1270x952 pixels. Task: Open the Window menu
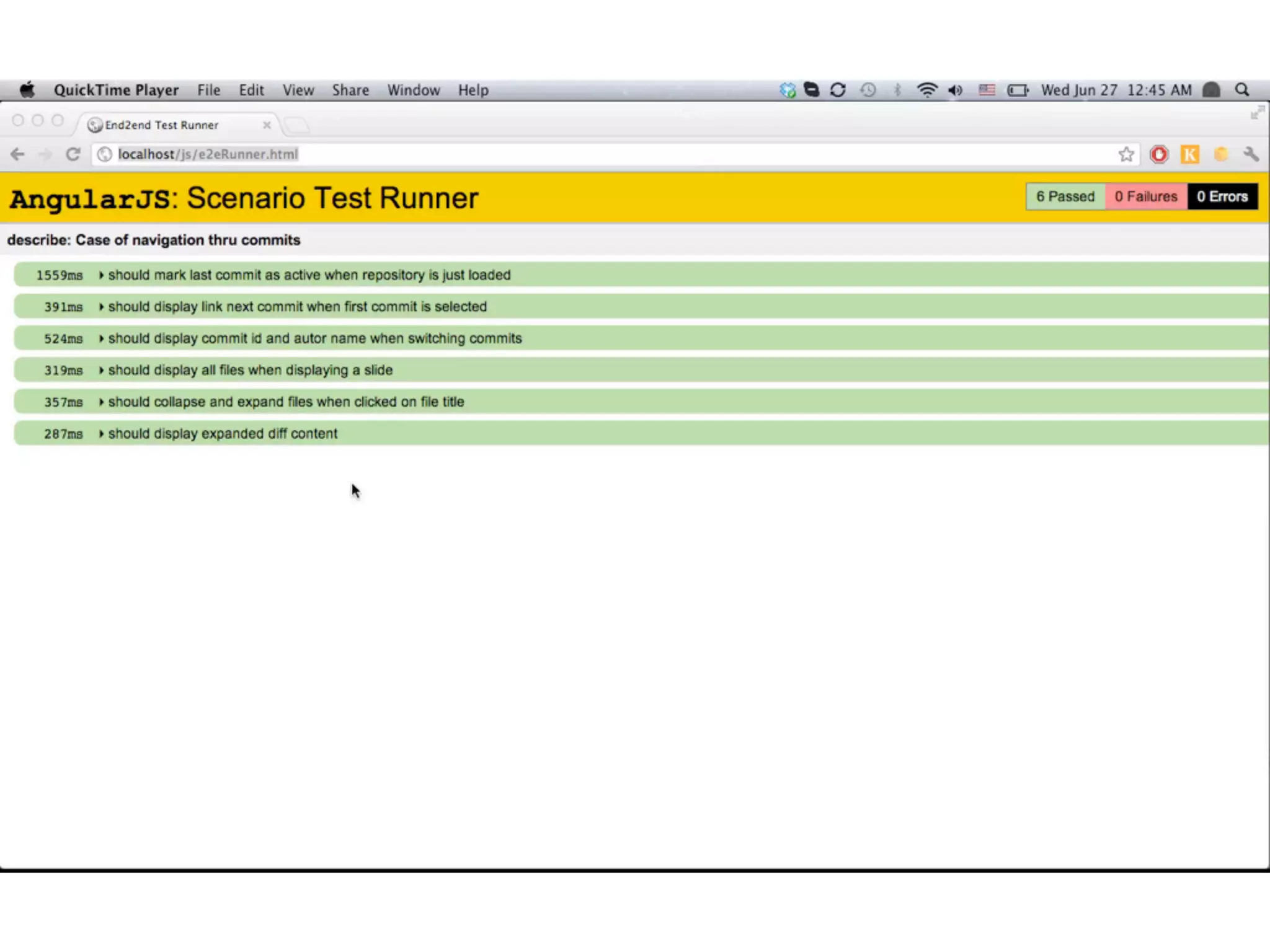click(413, 90)
